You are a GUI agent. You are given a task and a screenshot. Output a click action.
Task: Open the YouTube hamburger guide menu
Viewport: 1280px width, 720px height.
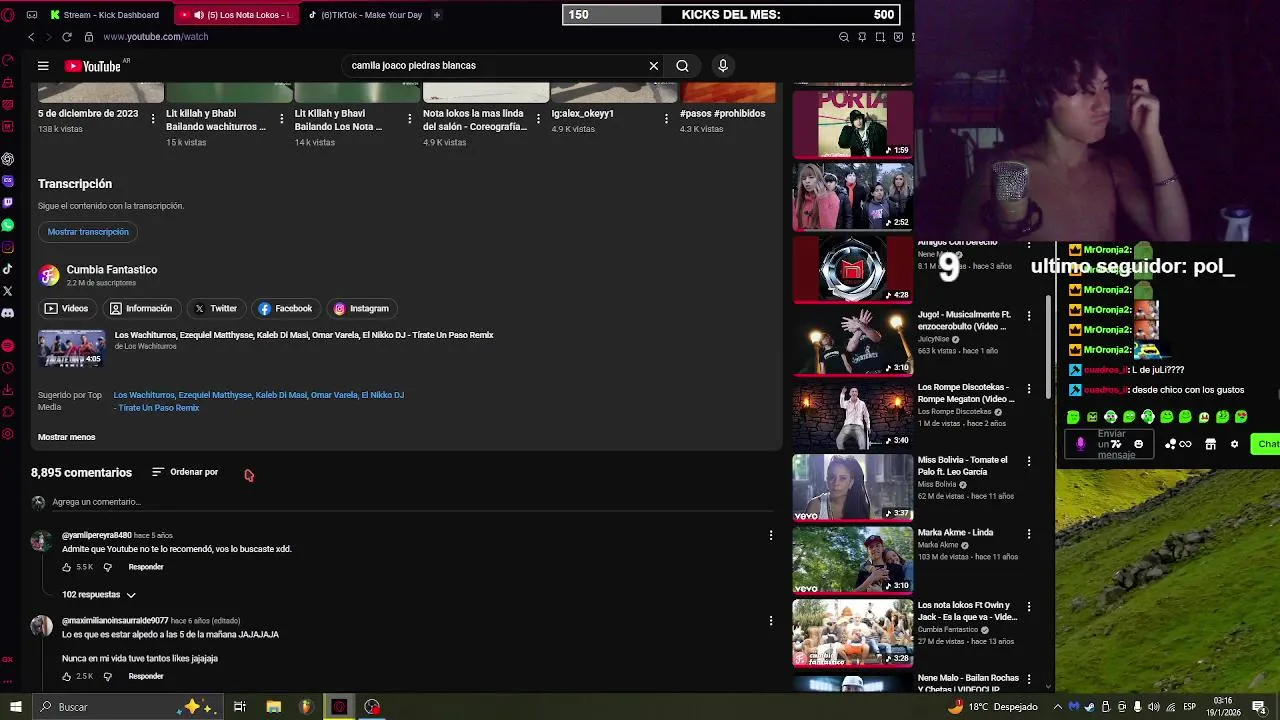[x=43, y=66]
